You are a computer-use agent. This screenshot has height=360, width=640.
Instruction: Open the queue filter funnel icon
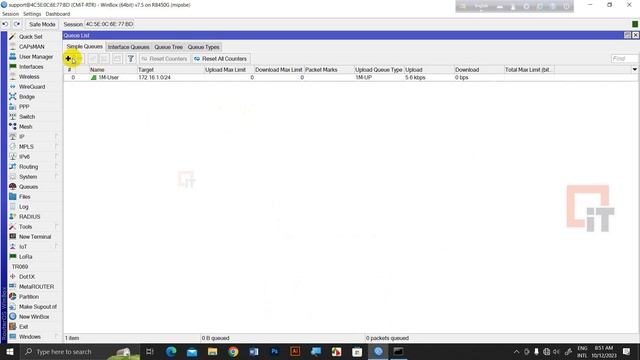pos(131,59)
